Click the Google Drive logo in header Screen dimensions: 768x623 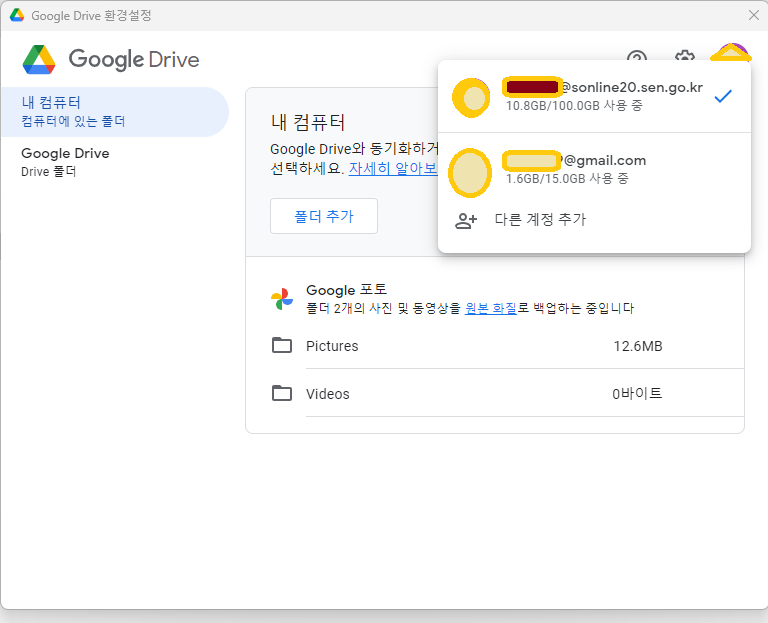pos(111,59)
